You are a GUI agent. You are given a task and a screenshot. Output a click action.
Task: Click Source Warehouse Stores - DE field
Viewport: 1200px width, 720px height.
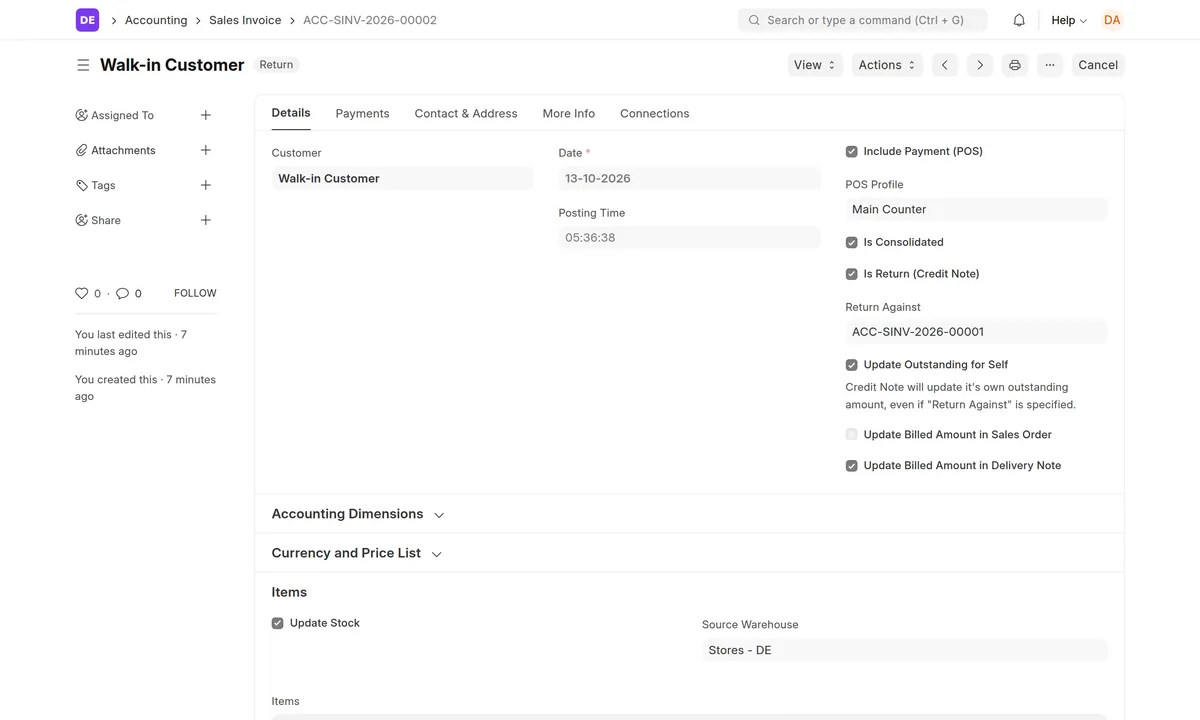tap(904, 650)
